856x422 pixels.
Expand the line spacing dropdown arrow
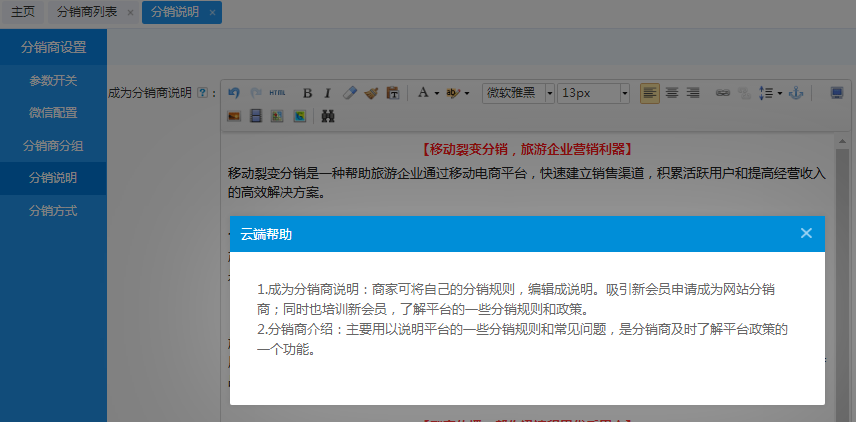pyautogui.click(x=779, y=93)
